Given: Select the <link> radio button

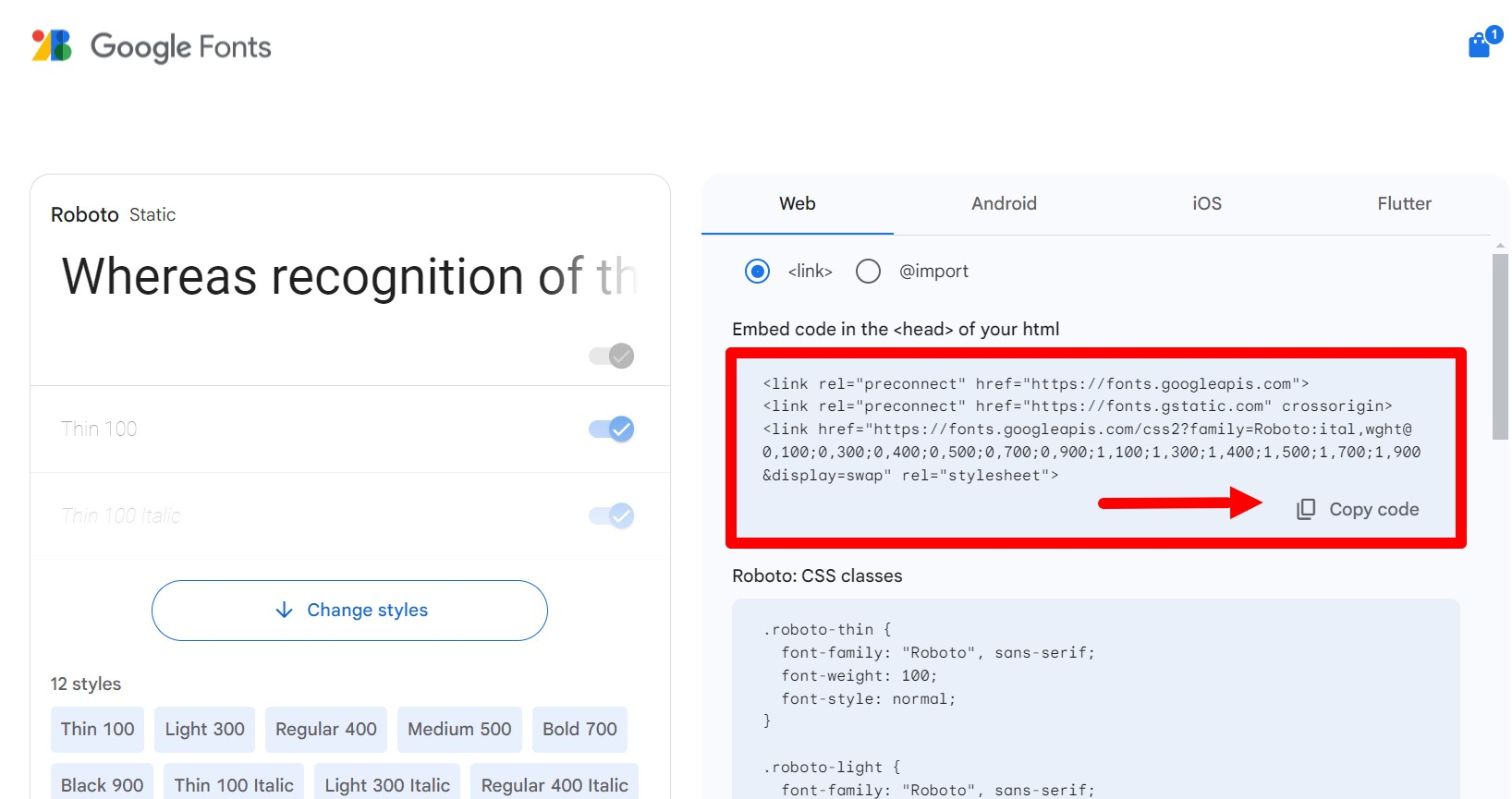Looking at the screenshot, I should tap(757, 271).
